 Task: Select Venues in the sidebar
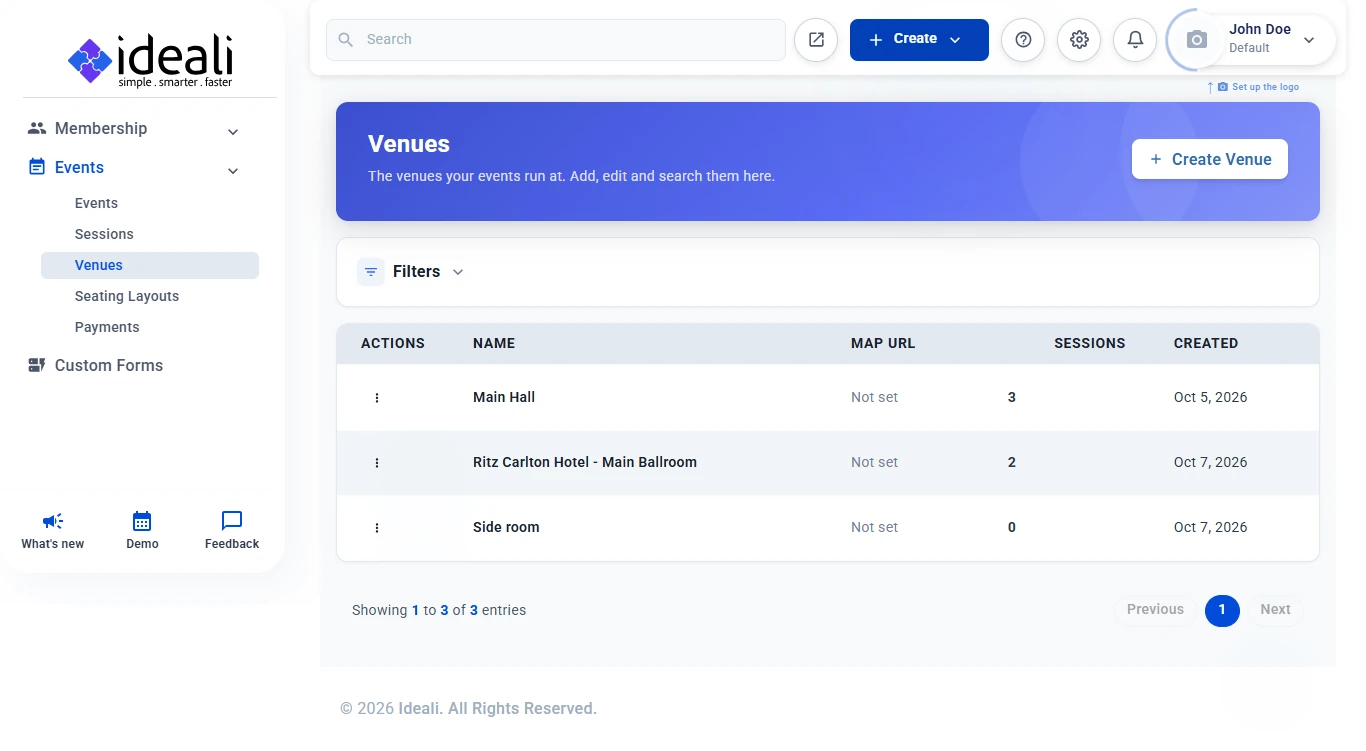[150, 265]
